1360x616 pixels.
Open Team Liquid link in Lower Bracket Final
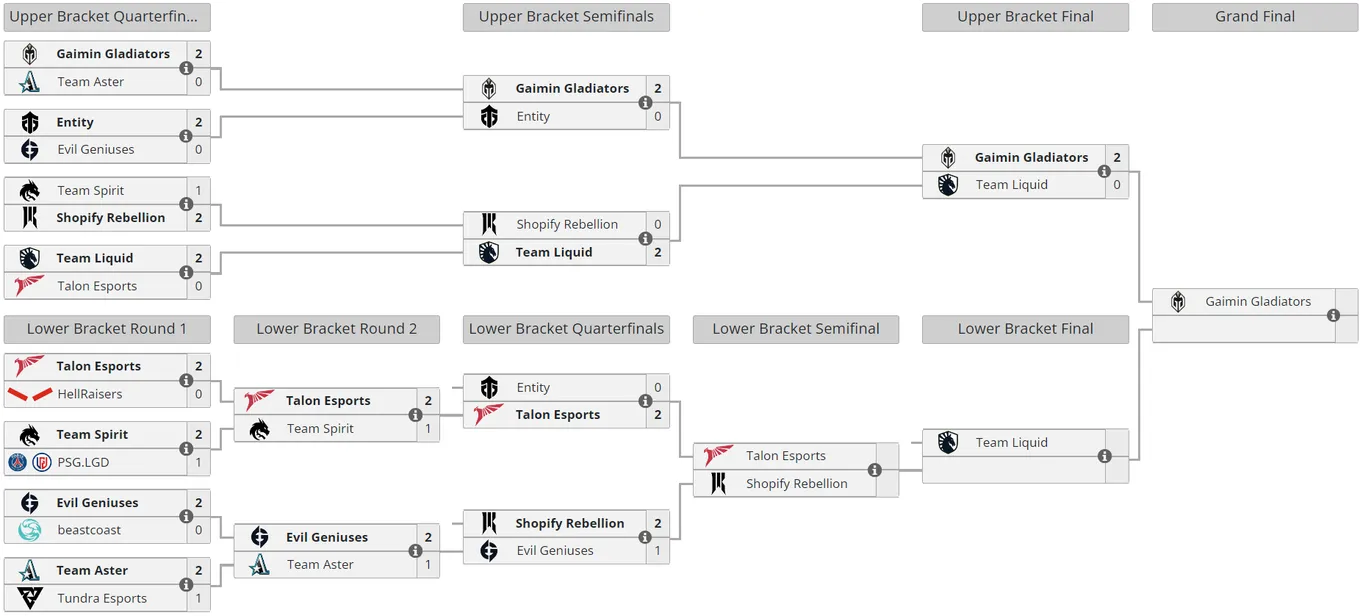click(x=1012, y=442)
